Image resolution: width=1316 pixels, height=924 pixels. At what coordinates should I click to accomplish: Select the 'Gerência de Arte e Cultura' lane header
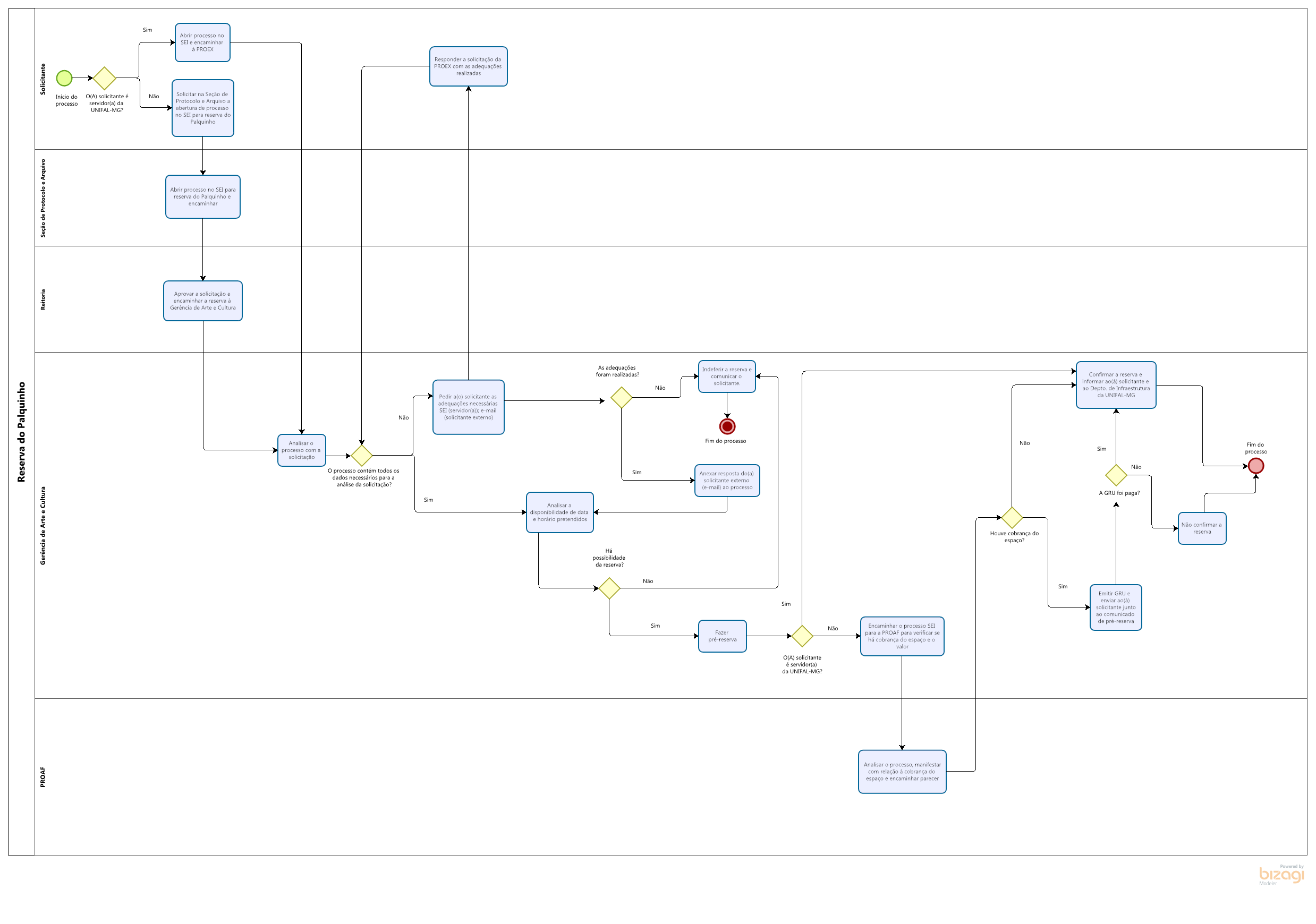click(43, 526)
